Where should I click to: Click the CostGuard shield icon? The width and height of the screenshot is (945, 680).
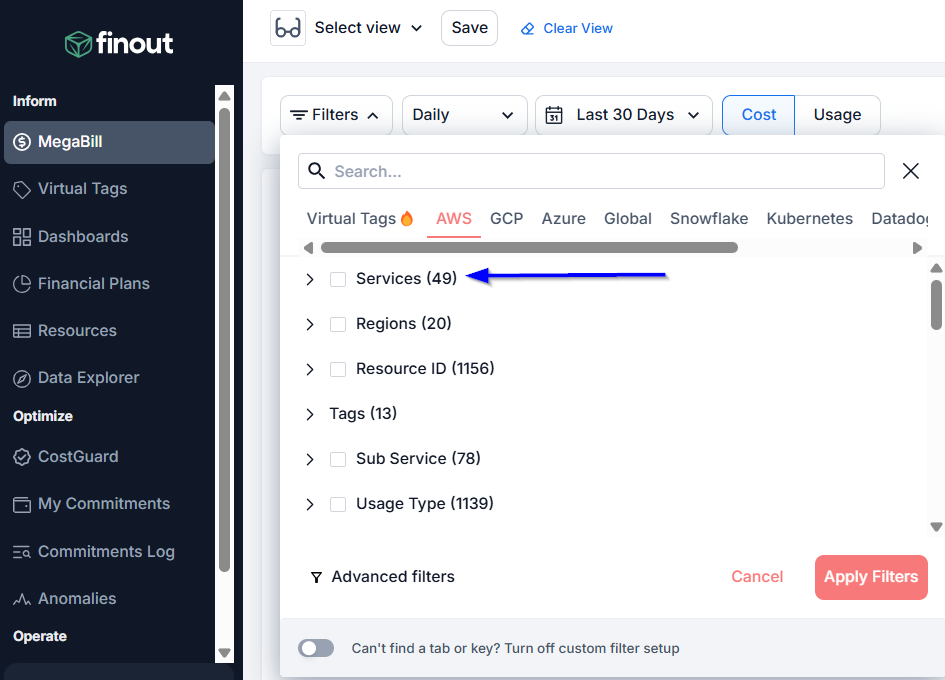pyautogui.click(x=22, y=457)
